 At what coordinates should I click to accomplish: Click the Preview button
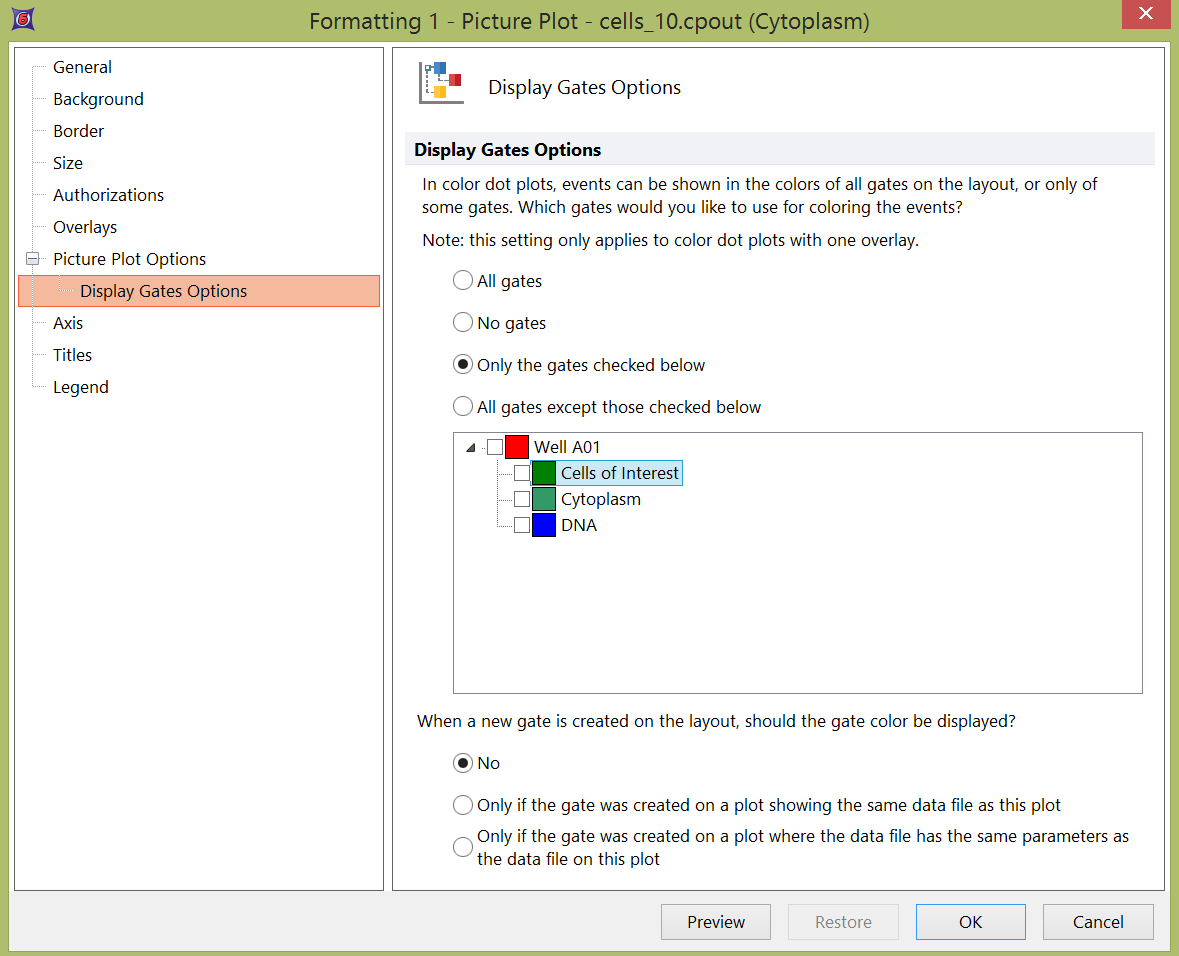tap(716, 922)
